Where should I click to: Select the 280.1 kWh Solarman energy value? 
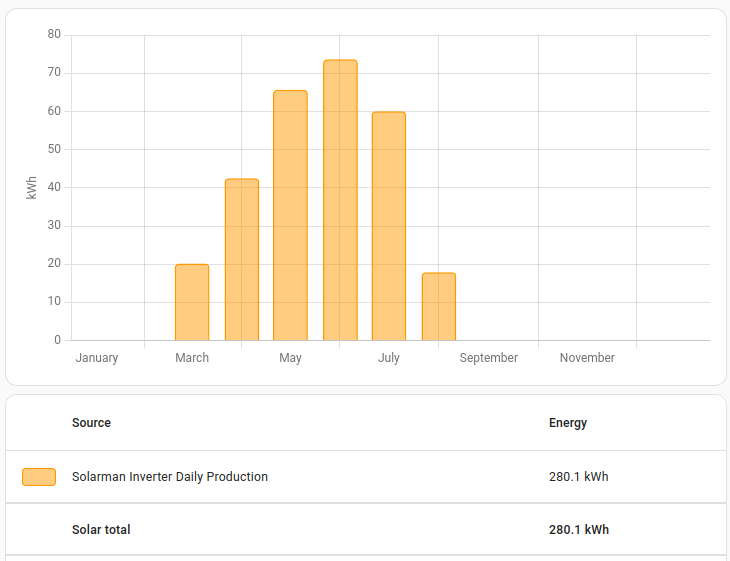[x=579, y=477]
